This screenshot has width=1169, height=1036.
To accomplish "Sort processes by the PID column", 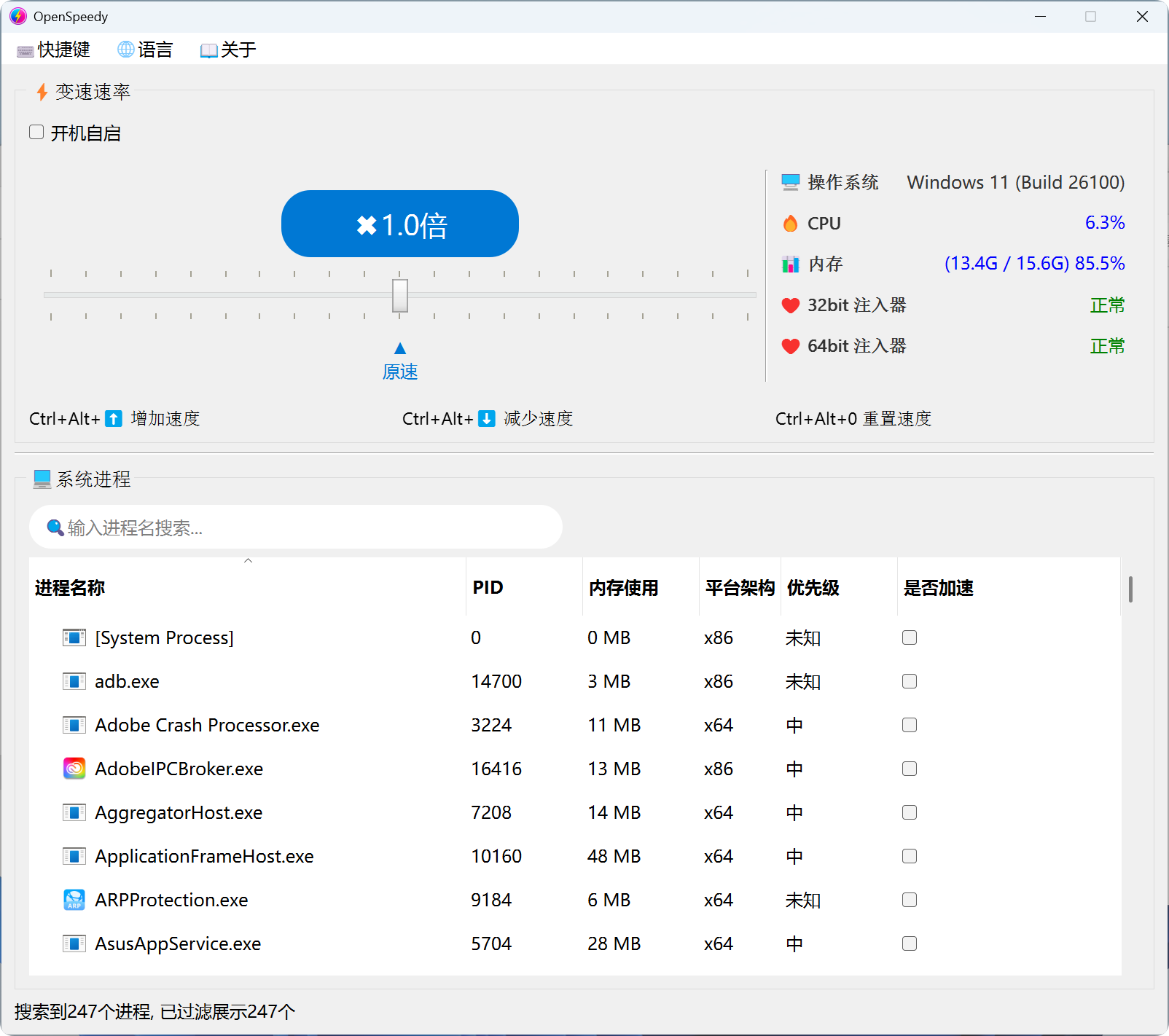I will click(x=488, y=588).
